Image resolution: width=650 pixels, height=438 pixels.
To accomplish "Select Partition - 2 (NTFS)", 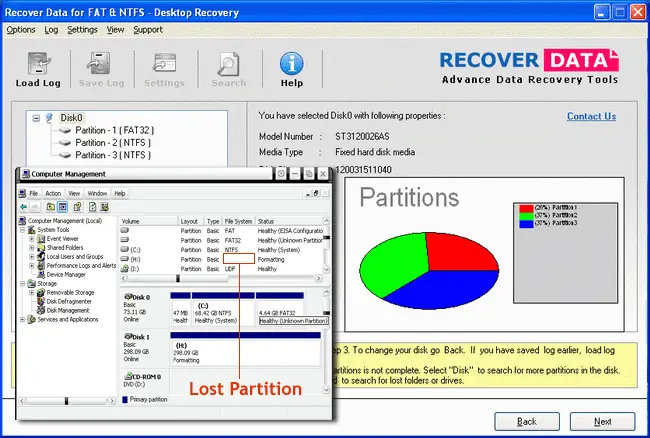I will (113, 143).
